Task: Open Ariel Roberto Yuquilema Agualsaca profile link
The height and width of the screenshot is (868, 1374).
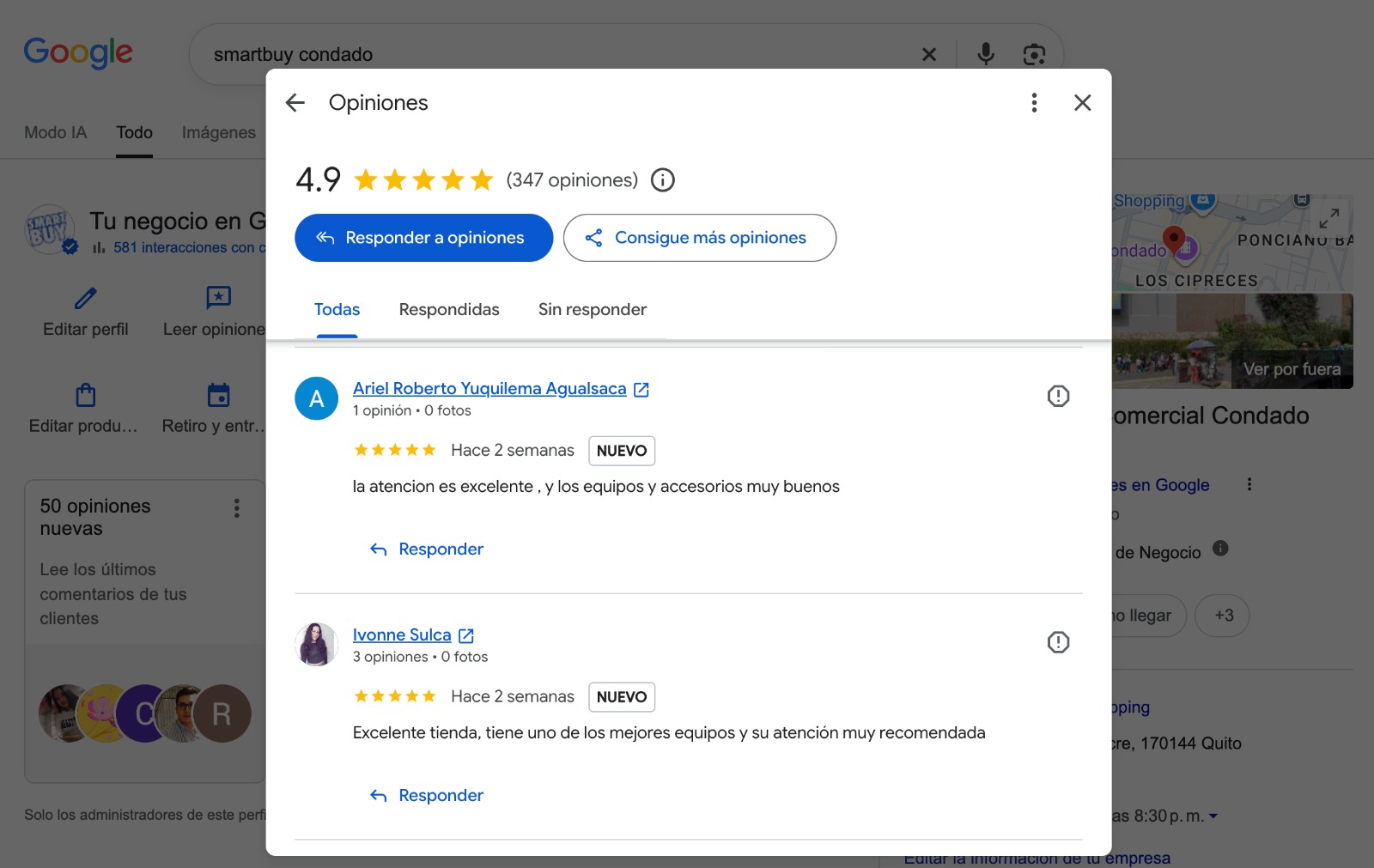Action: 489,389
